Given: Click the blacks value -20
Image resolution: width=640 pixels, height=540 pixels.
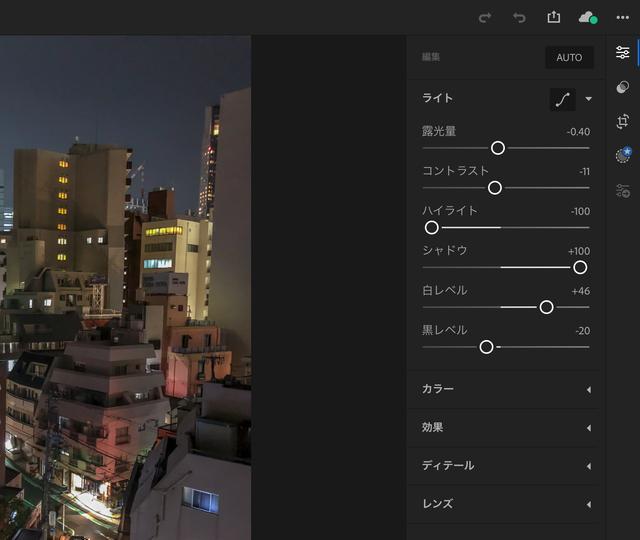Looking at the screenshot, I should tap(583, 331).
